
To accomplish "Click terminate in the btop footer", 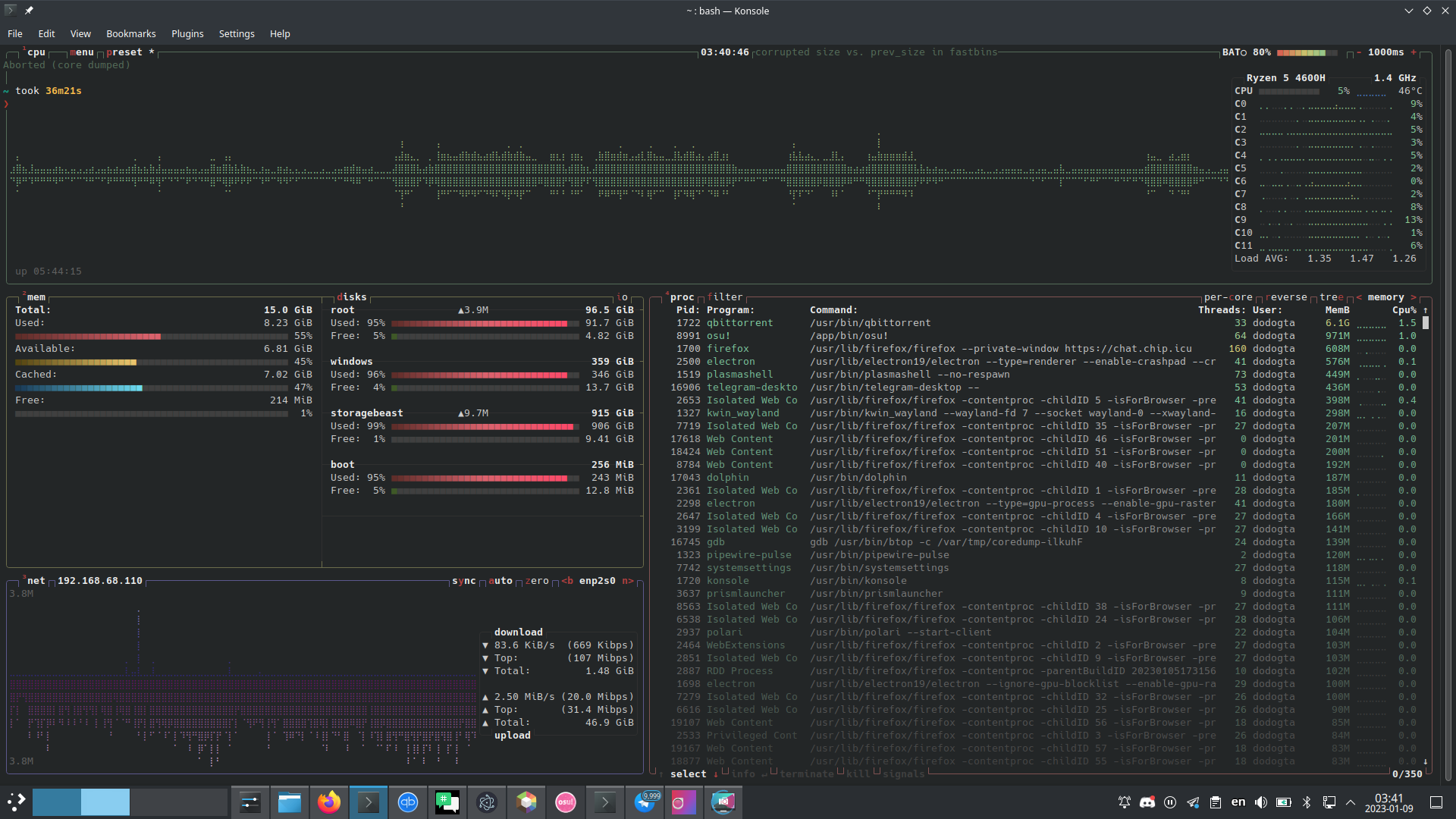I will (x=806, y=774).
